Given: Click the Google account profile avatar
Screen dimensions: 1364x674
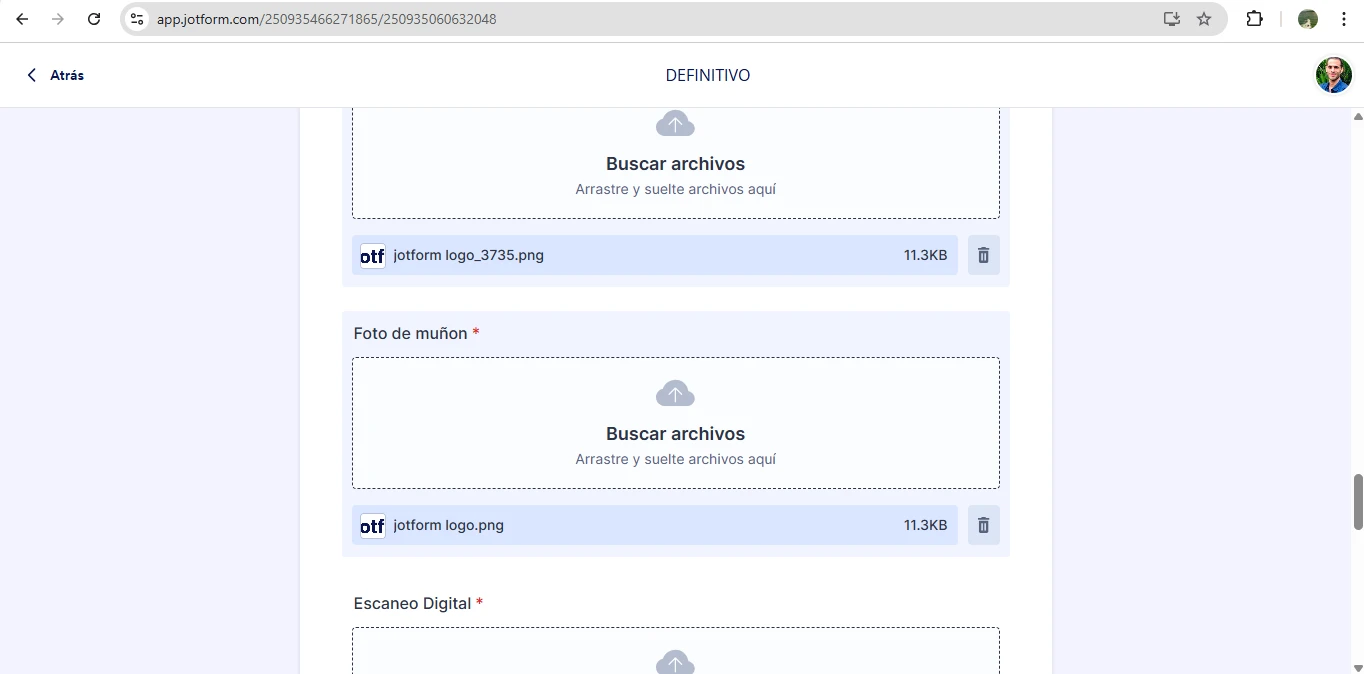Looking at the screenshot, I should tap(1308, 19).
